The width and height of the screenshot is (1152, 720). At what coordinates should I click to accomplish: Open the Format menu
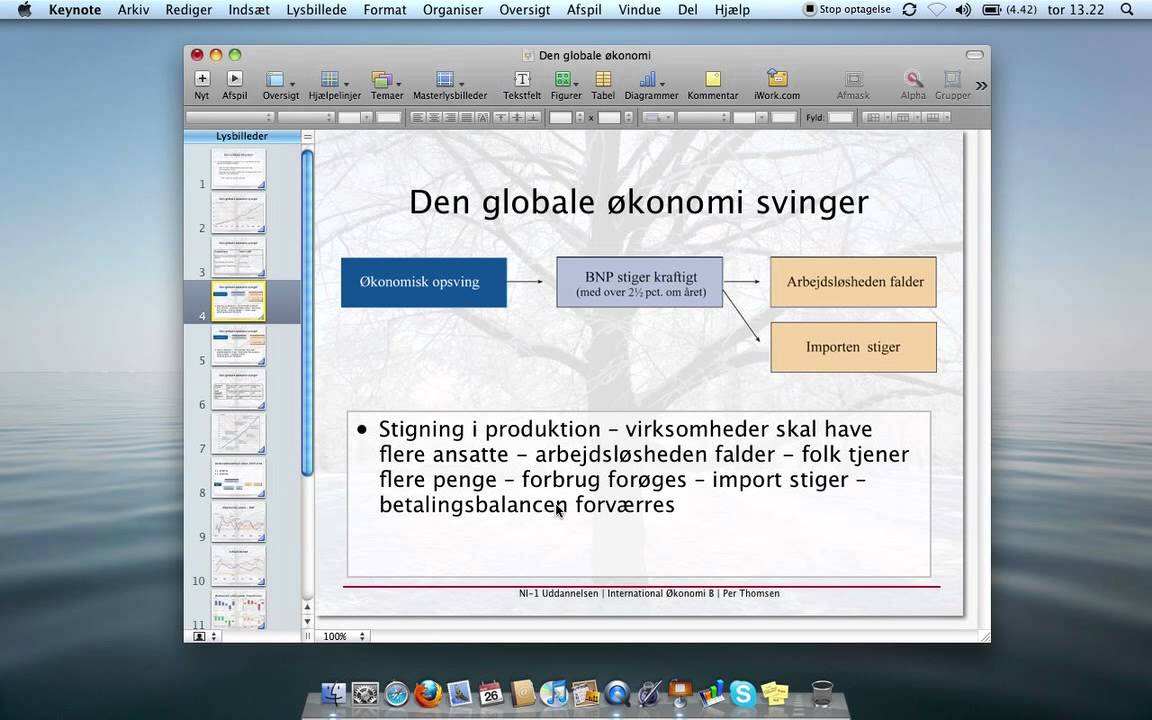click(x=384, y=10)
